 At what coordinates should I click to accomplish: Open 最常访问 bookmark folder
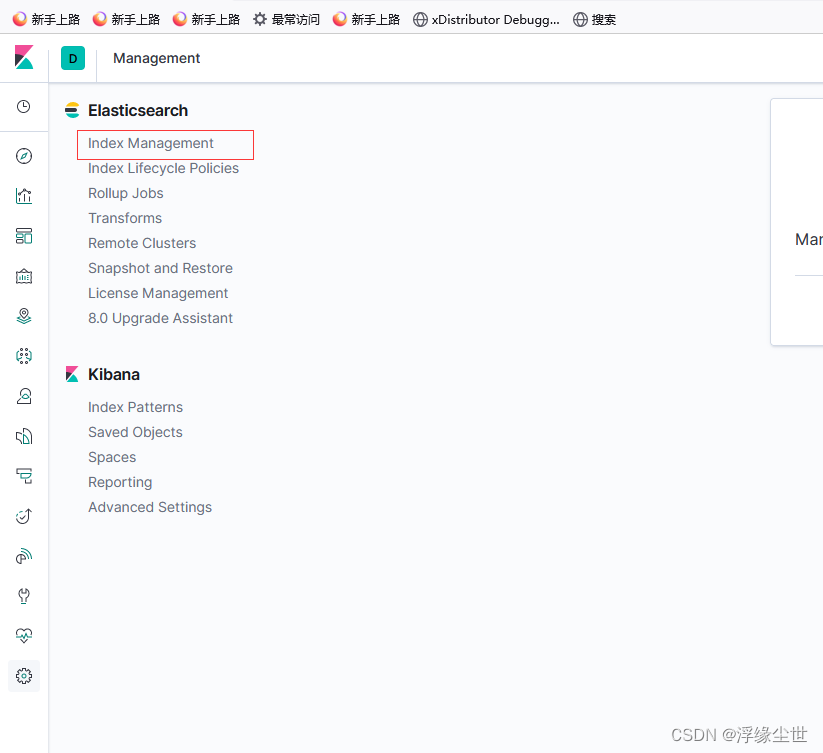click(287, 19)
